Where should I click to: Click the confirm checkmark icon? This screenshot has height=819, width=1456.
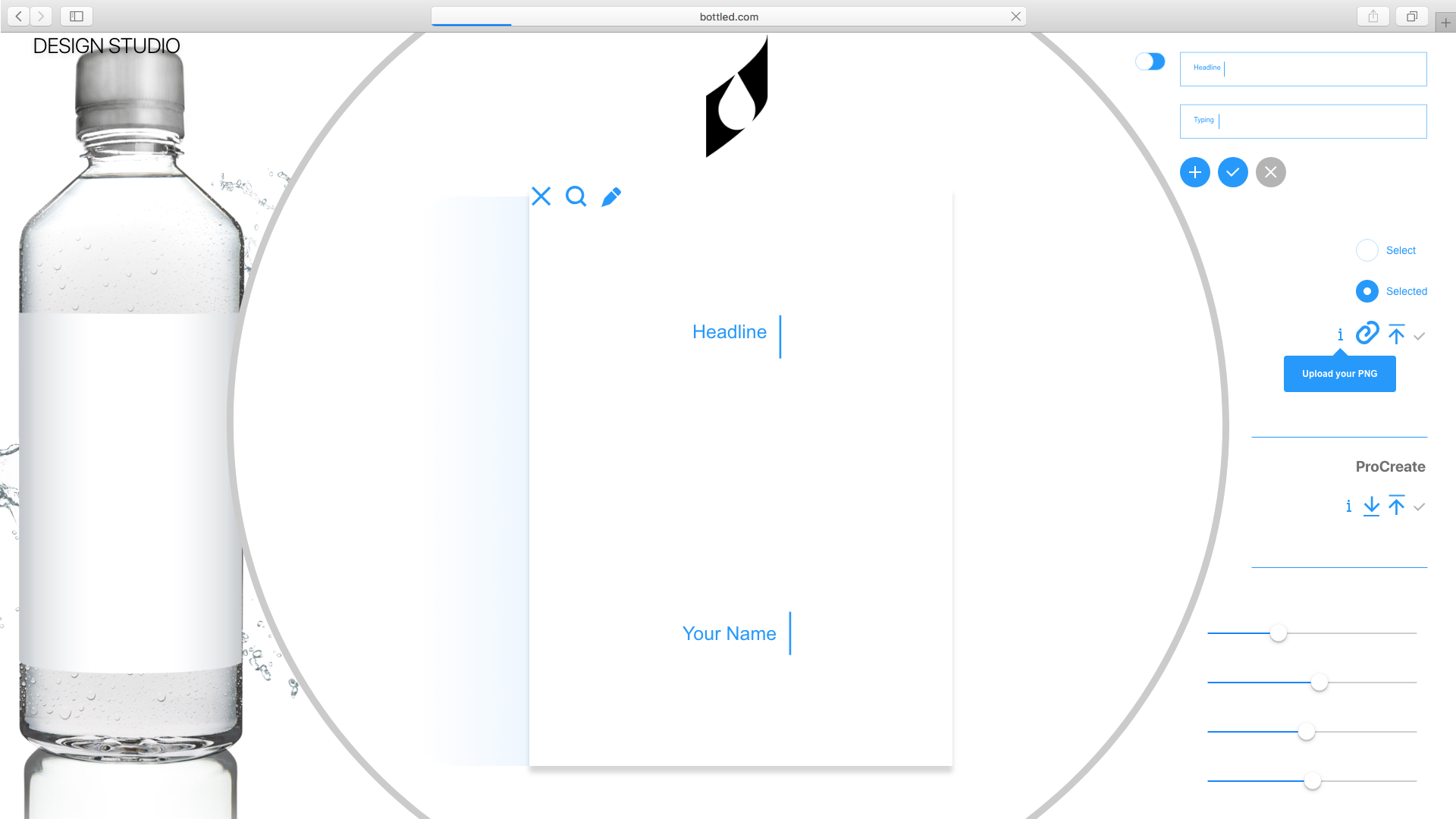(x=1233, y=172)
